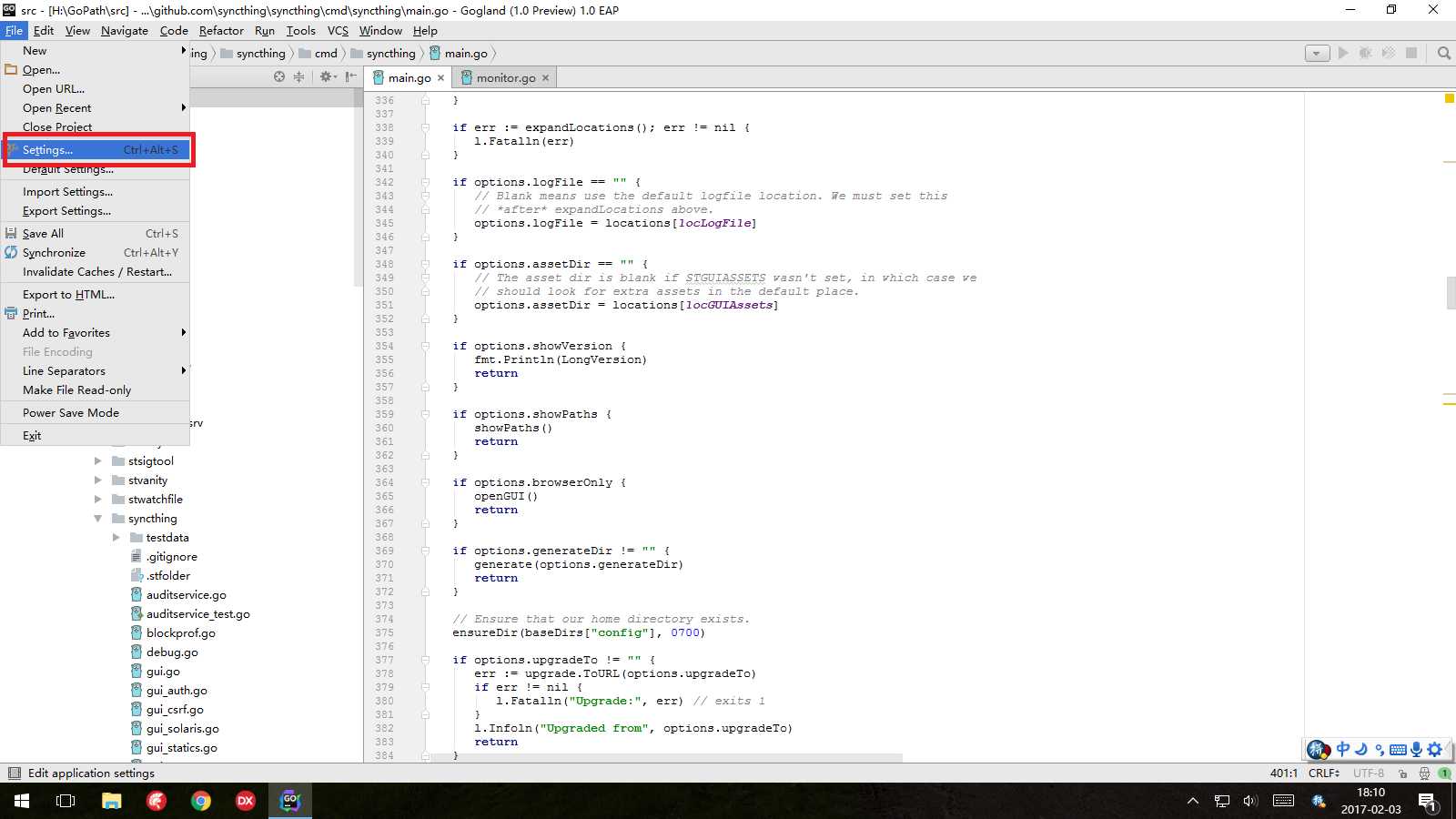Click the Windows Start button
The height and width of the screenshot is (819, 1456).
22,801
